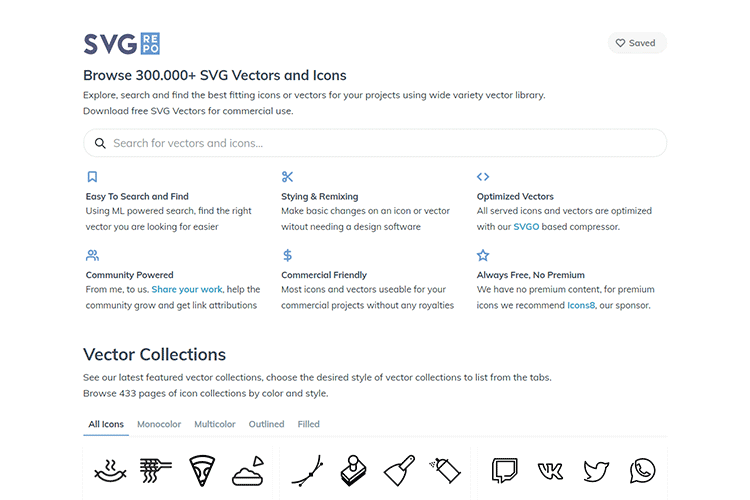Click the SVG Repo logo
The width and height of the screenshot is (750, 500).
(x=121, y=43)
